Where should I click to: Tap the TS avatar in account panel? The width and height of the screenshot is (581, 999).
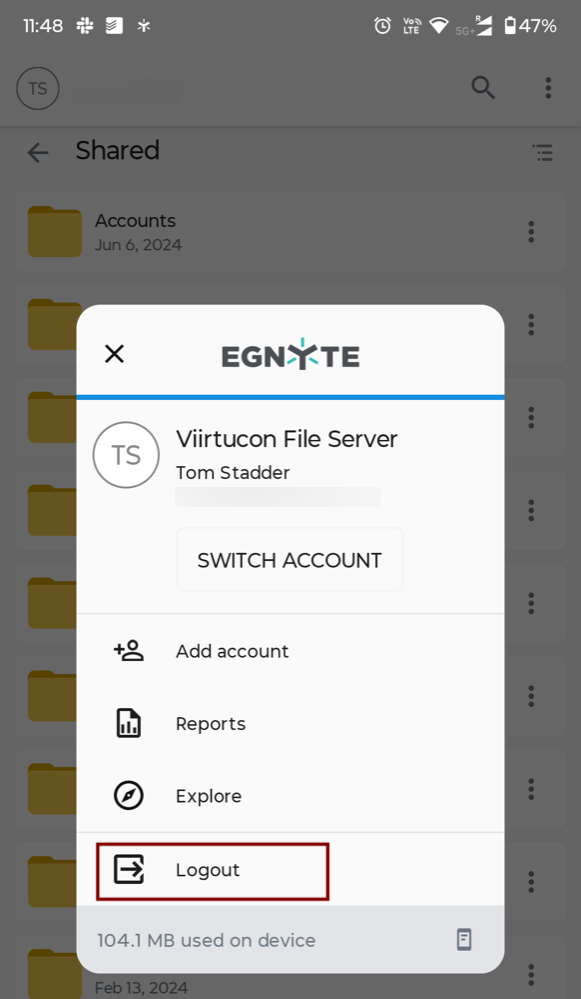[x=126, y=455]
